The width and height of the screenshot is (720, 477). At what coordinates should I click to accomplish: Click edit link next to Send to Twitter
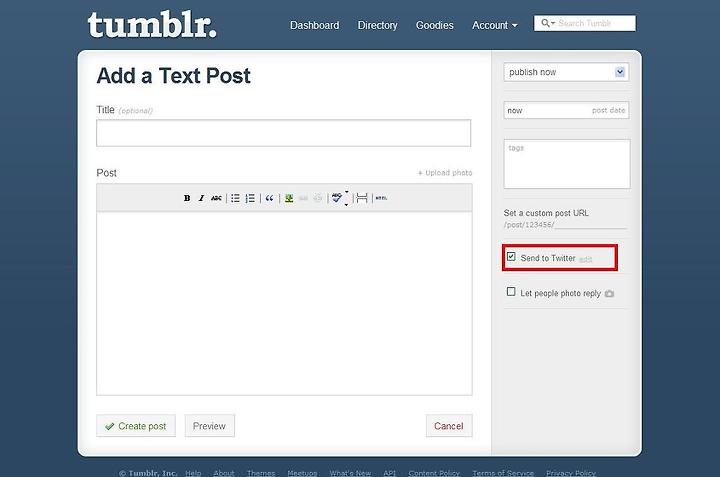coord(585,259)
